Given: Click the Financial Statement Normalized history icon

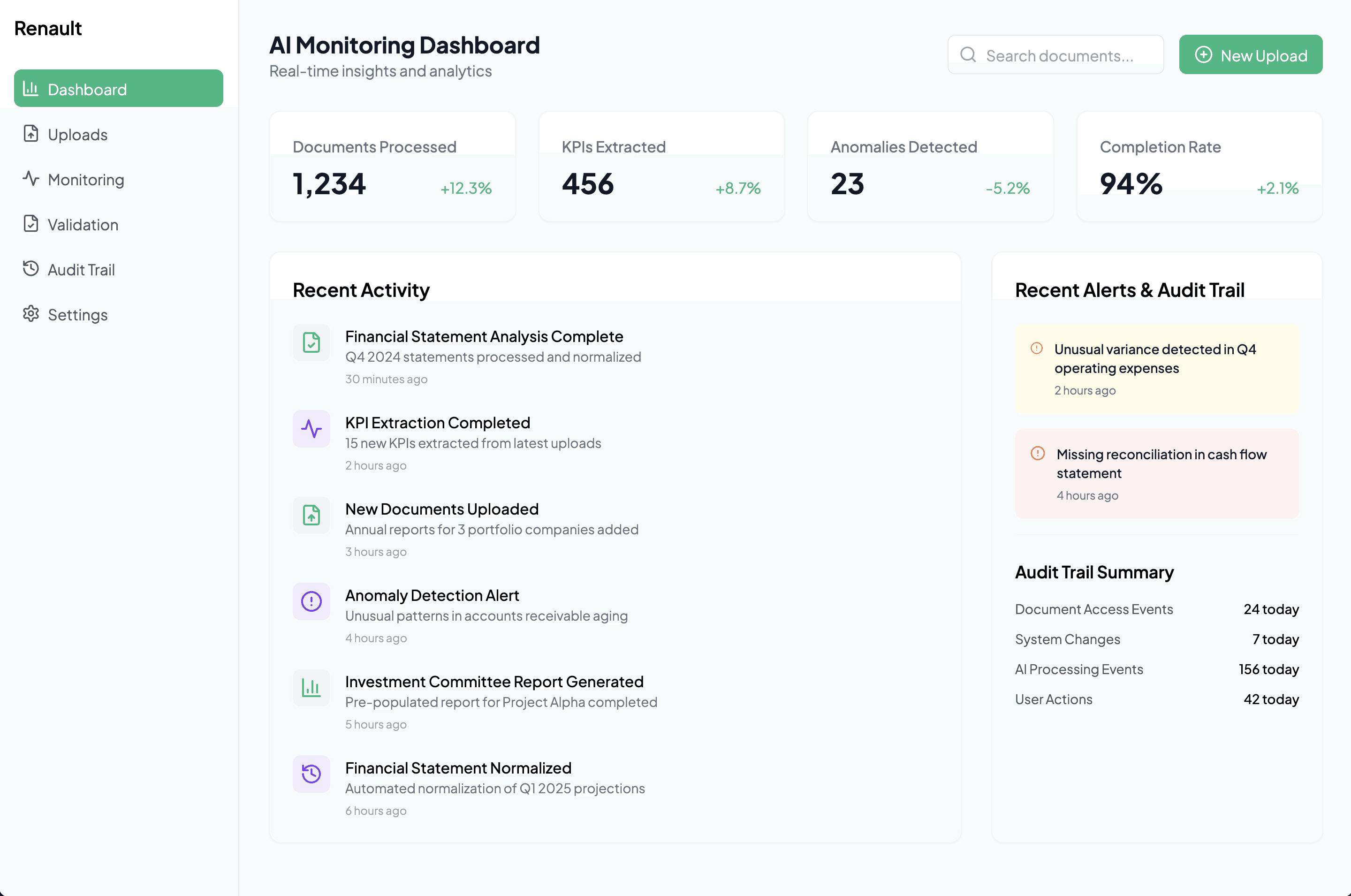Looking at the screenshot, I should 311,775.
